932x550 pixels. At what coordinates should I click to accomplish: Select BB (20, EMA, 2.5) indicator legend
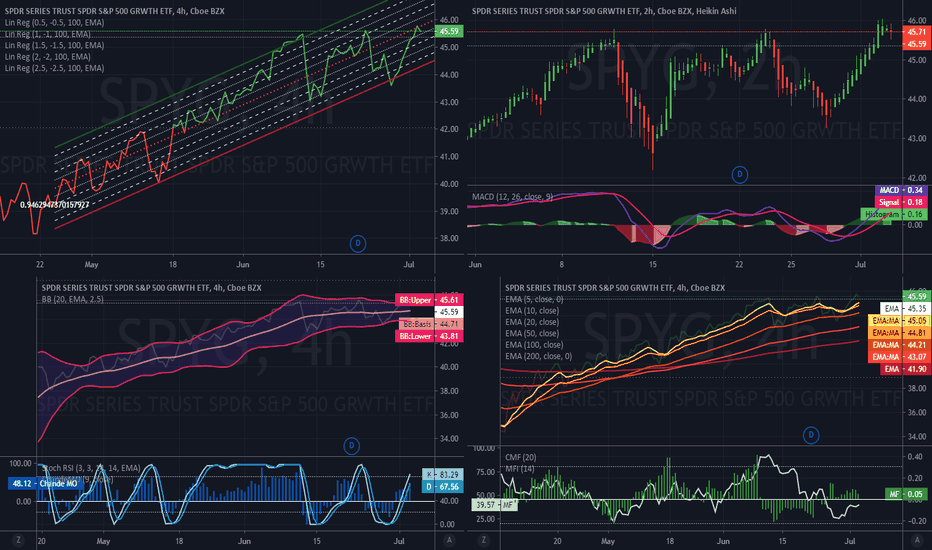[x=73, y=299]
